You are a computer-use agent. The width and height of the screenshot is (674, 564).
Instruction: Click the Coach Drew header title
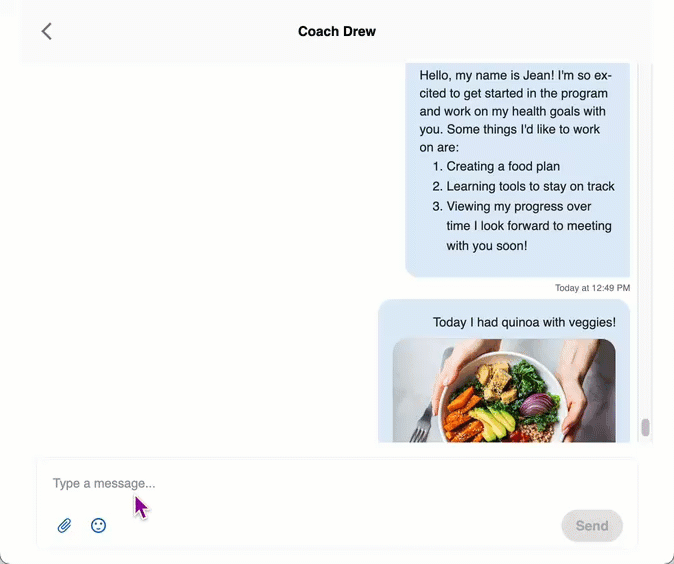pos(337,31)
